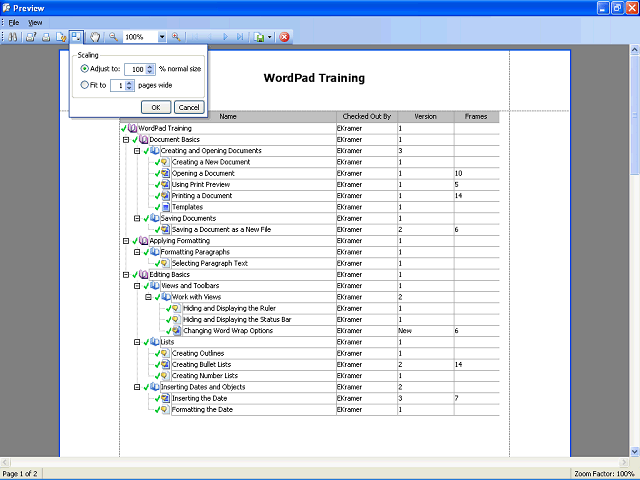
Task: Collapse the Work with Views node
Action: click(x=149, y=297)
